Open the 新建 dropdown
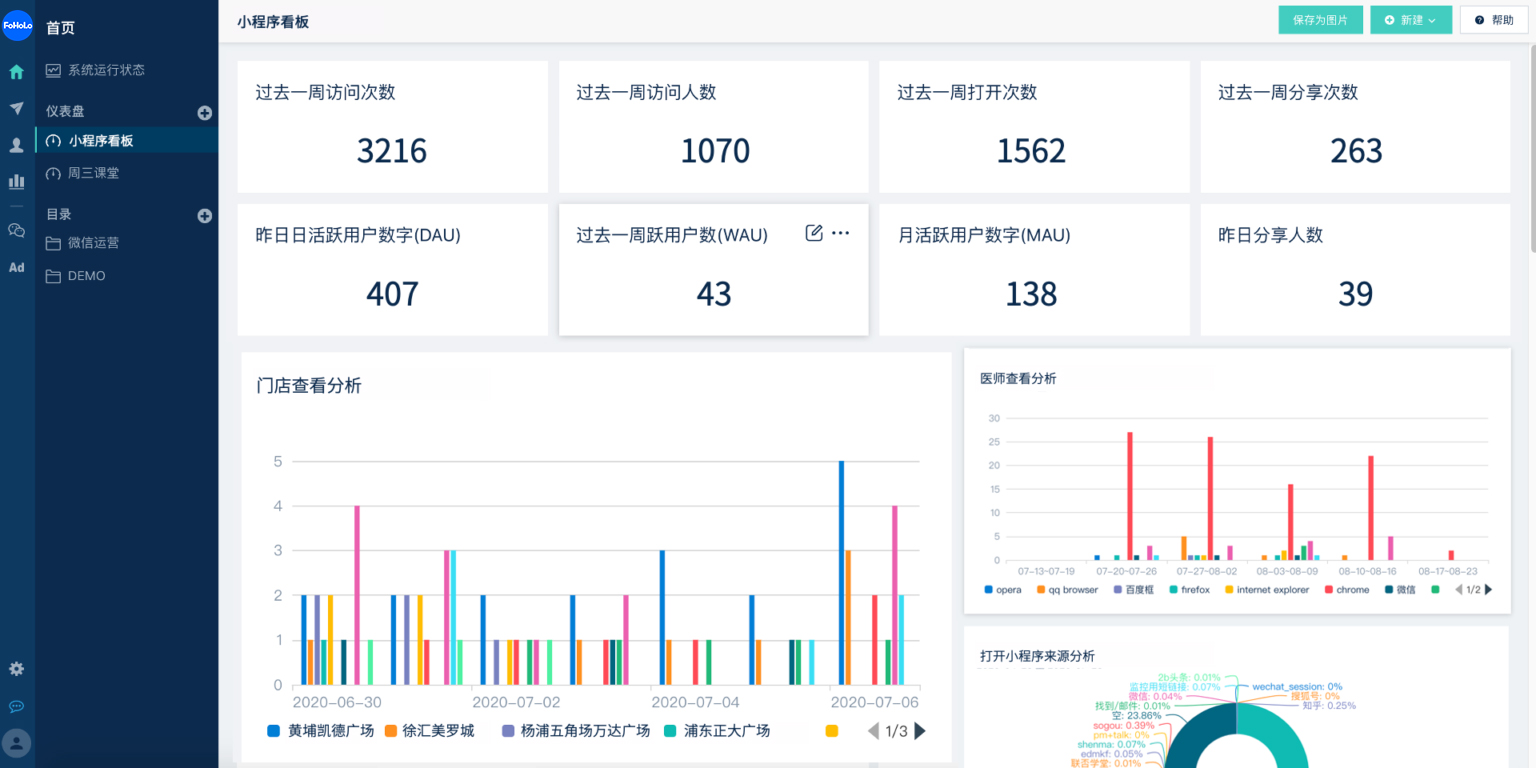 click(1411, 20)
